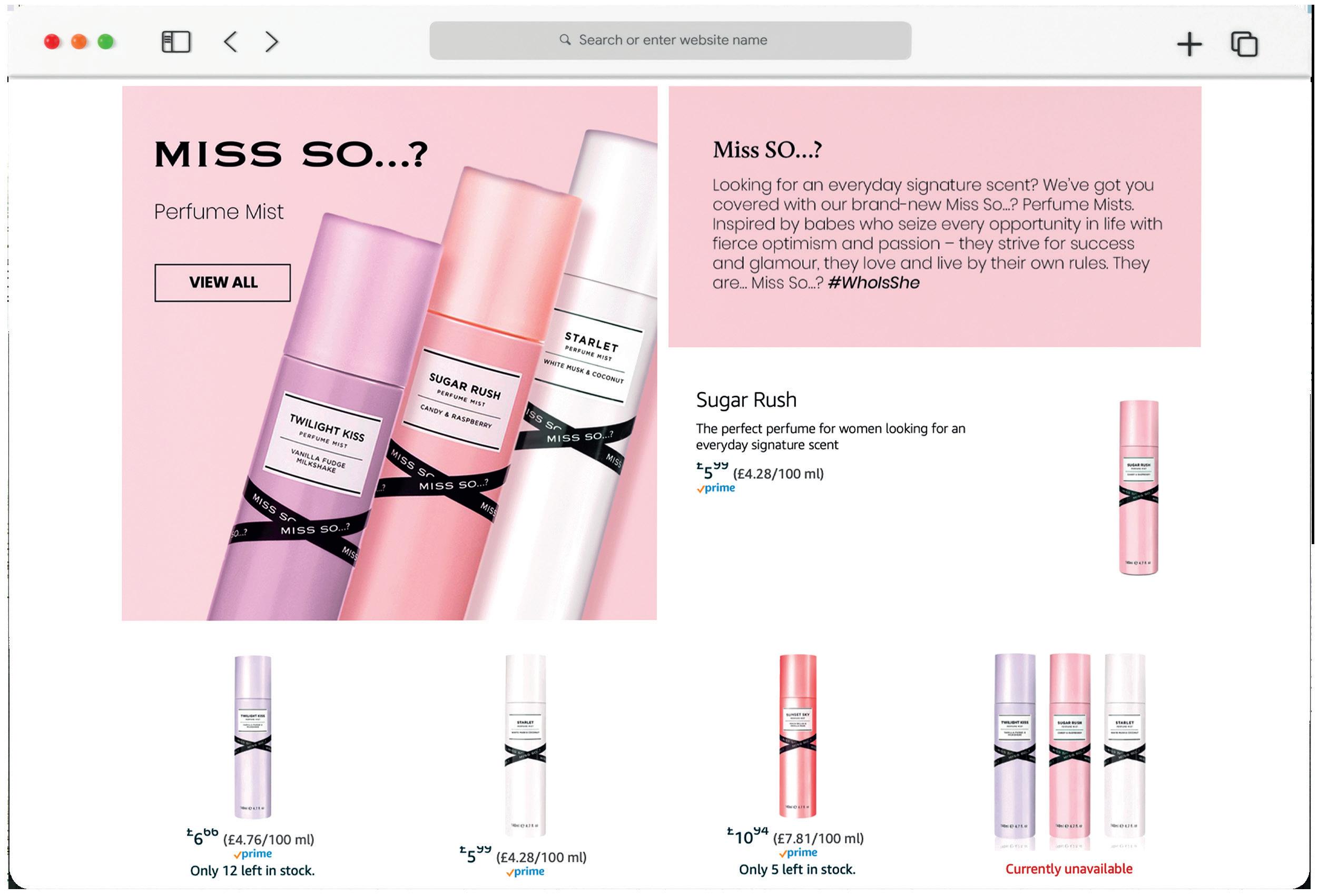This screenshot has width=1318, height=896.
Task: Focus the Search or enter website name field
Action: (671, 40)
